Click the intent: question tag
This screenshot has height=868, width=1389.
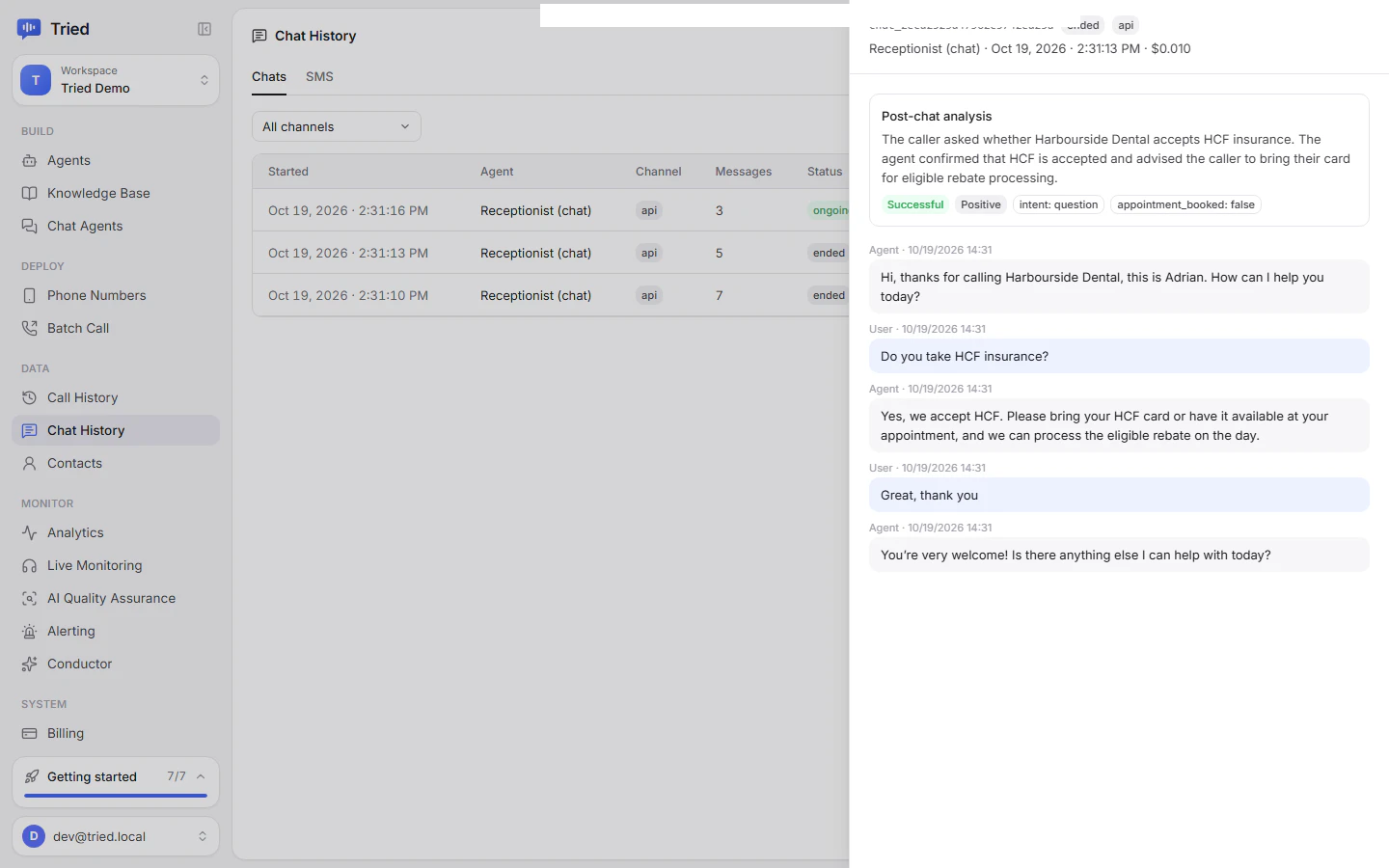click(1058, 204)
